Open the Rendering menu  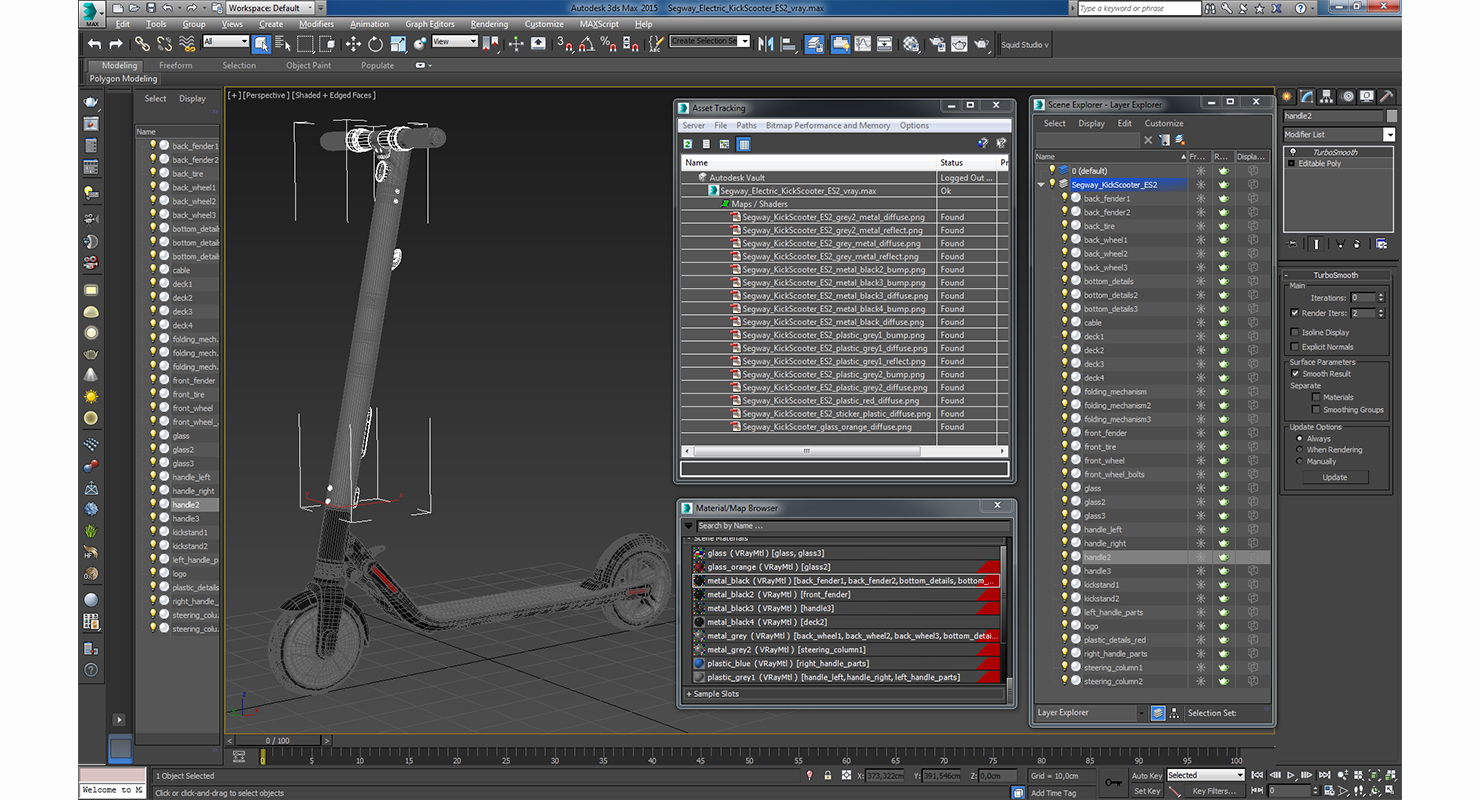click(x=489, y=24)
